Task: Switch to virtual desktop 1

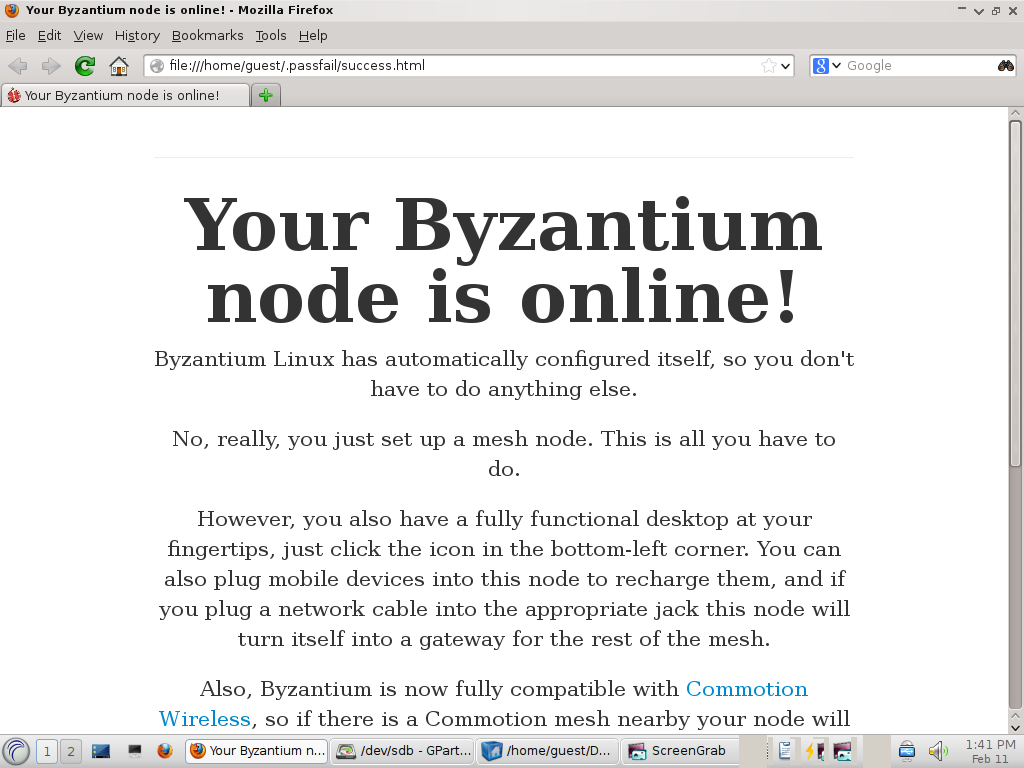Action: point(46,751)
